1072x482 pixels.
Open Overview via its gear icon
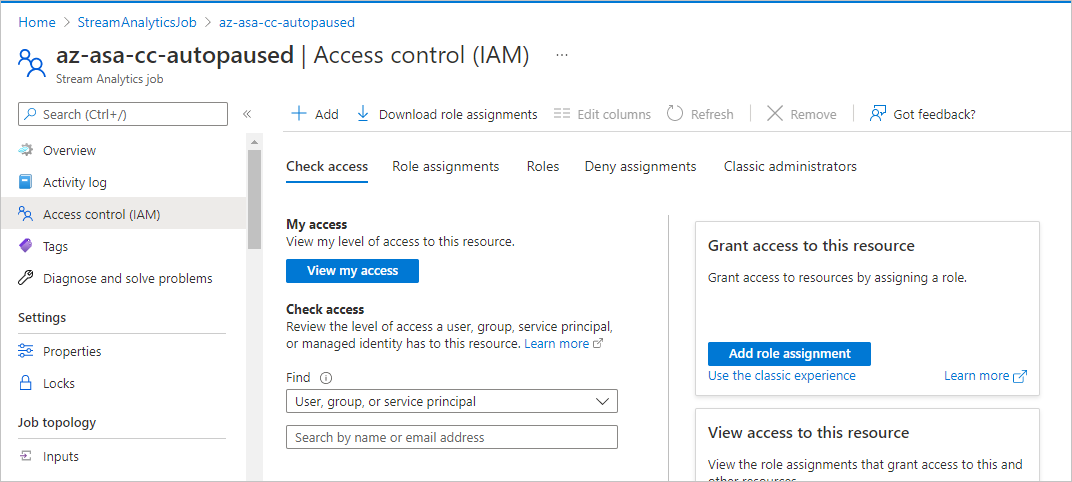click(26, 151)
